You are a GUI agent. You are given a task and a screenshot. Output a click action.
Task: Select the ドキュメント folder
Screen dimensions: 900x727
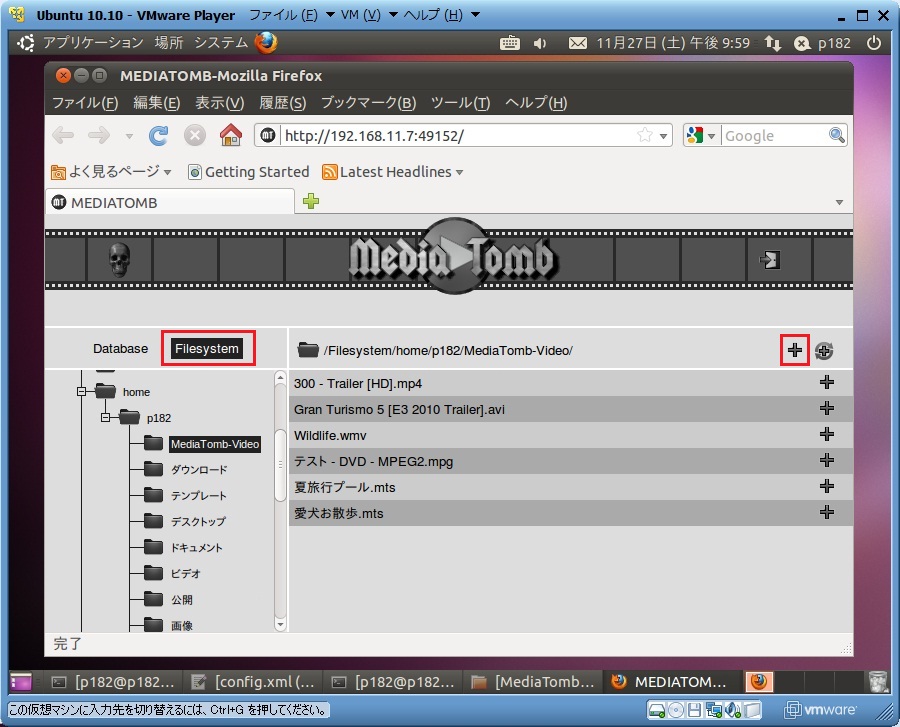[196, 547]
